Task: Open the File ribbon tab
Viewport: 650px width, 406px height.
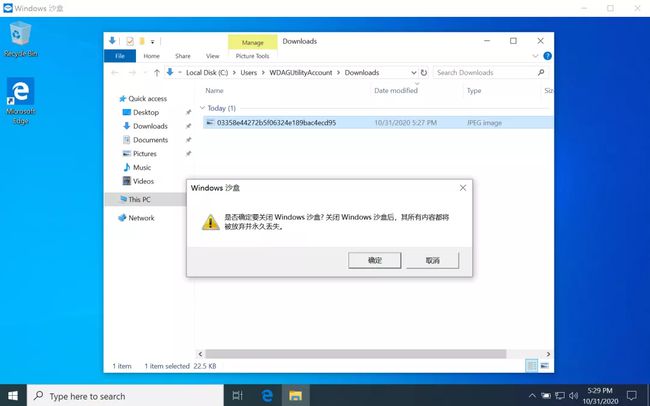Action: click(x=120, y=56)
